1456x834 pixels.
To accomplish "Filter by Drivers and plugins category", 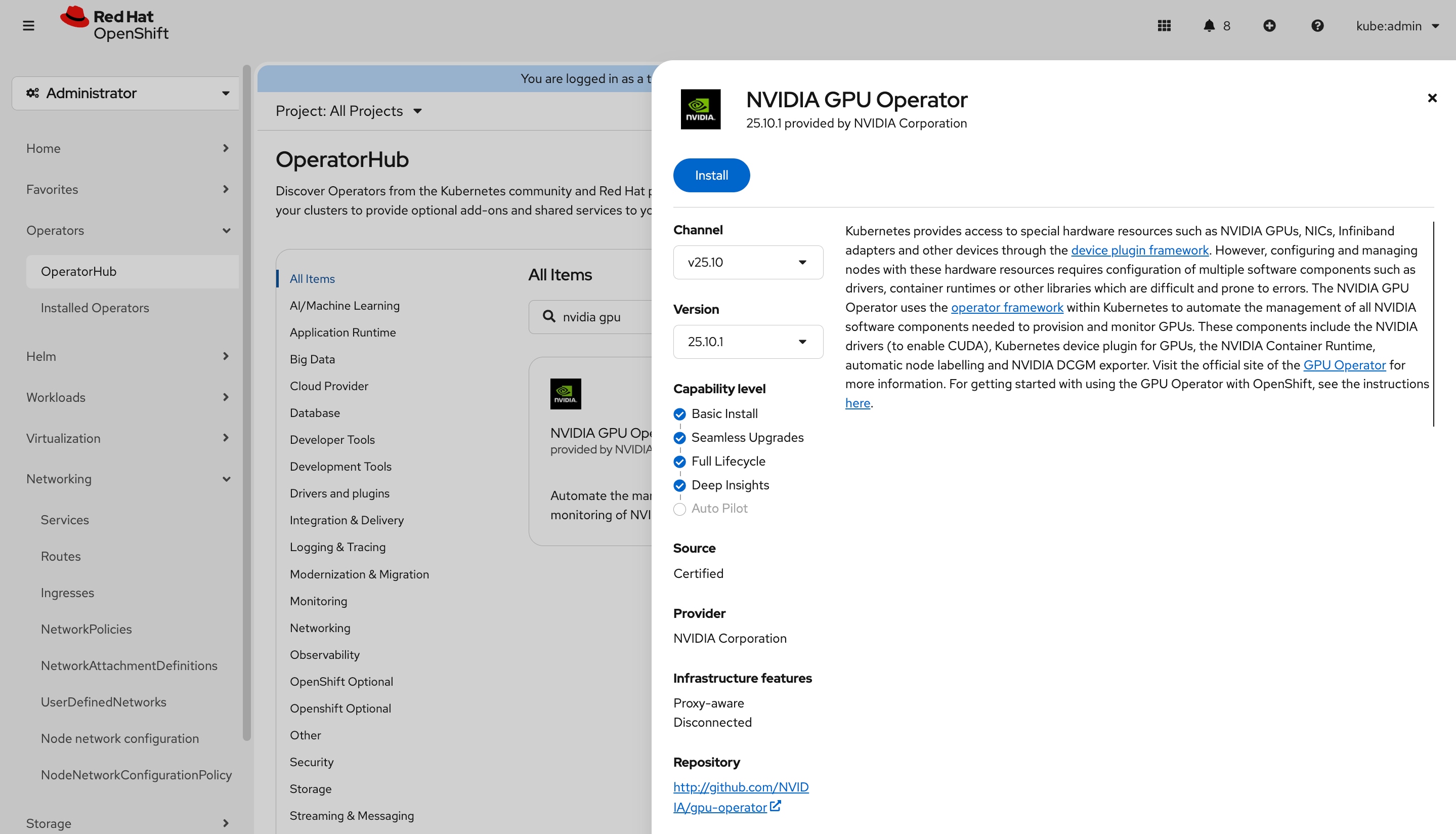I will click(339, 493).
